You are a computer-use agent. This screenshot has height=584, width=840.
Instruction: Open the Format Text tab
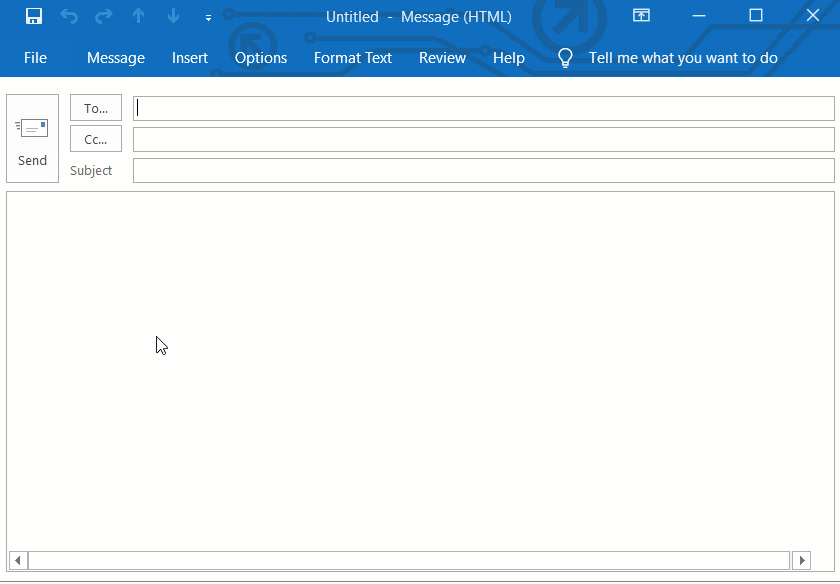coord(353,58)
